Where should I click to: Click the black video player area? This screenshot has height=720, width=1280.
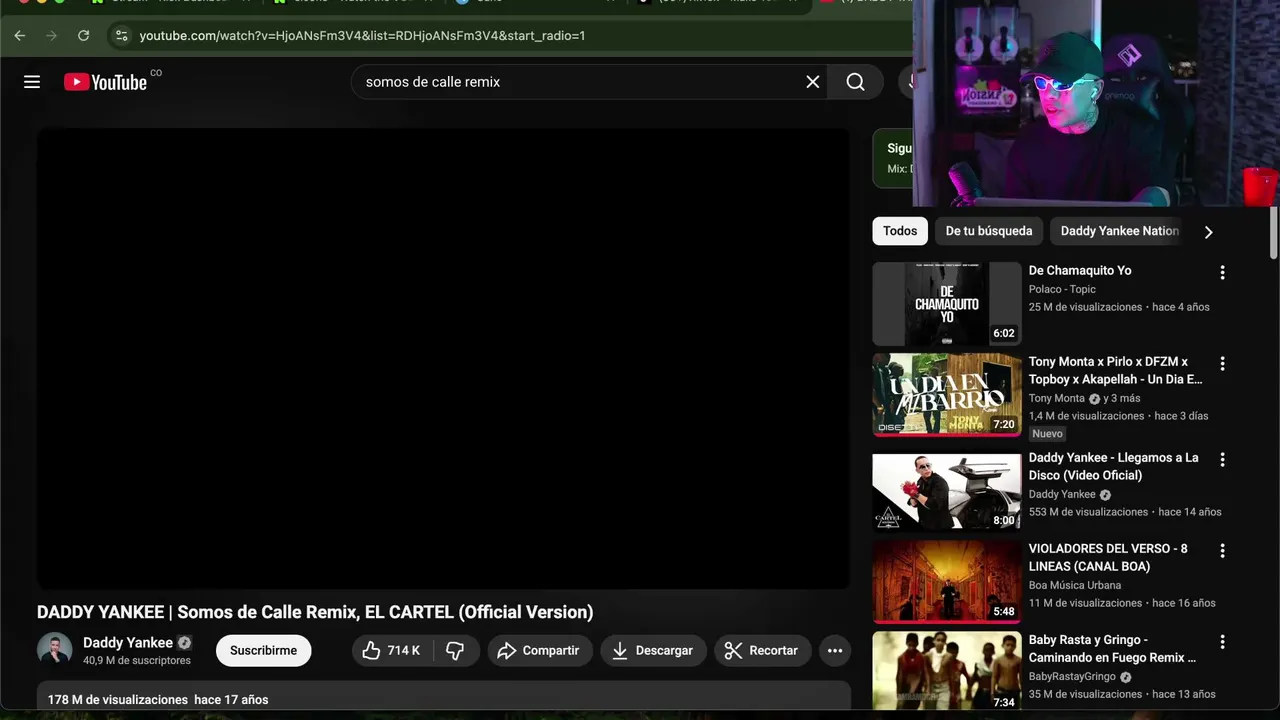point(443,359)
